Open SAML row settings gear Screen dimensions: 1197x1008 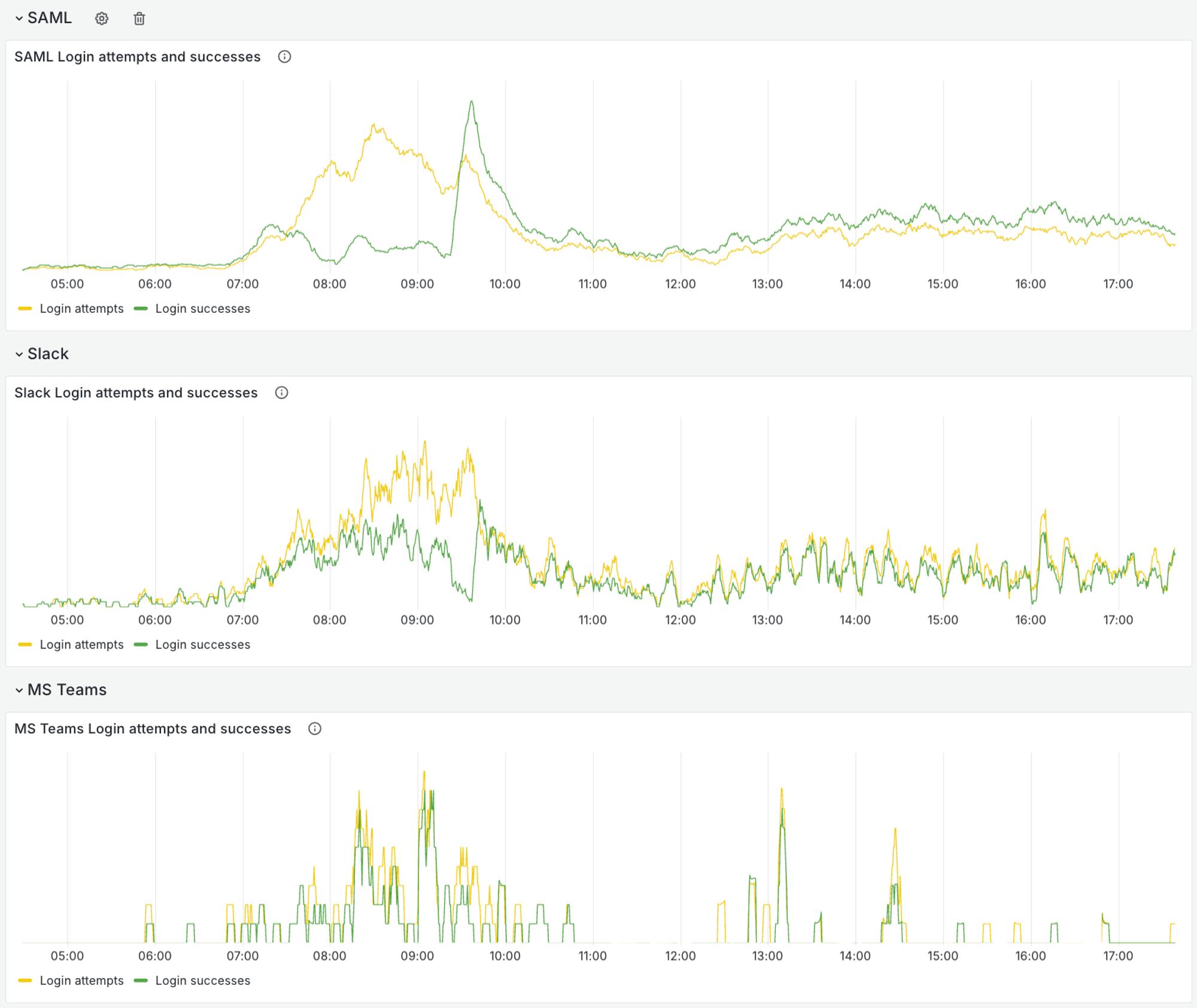(102, 19)
